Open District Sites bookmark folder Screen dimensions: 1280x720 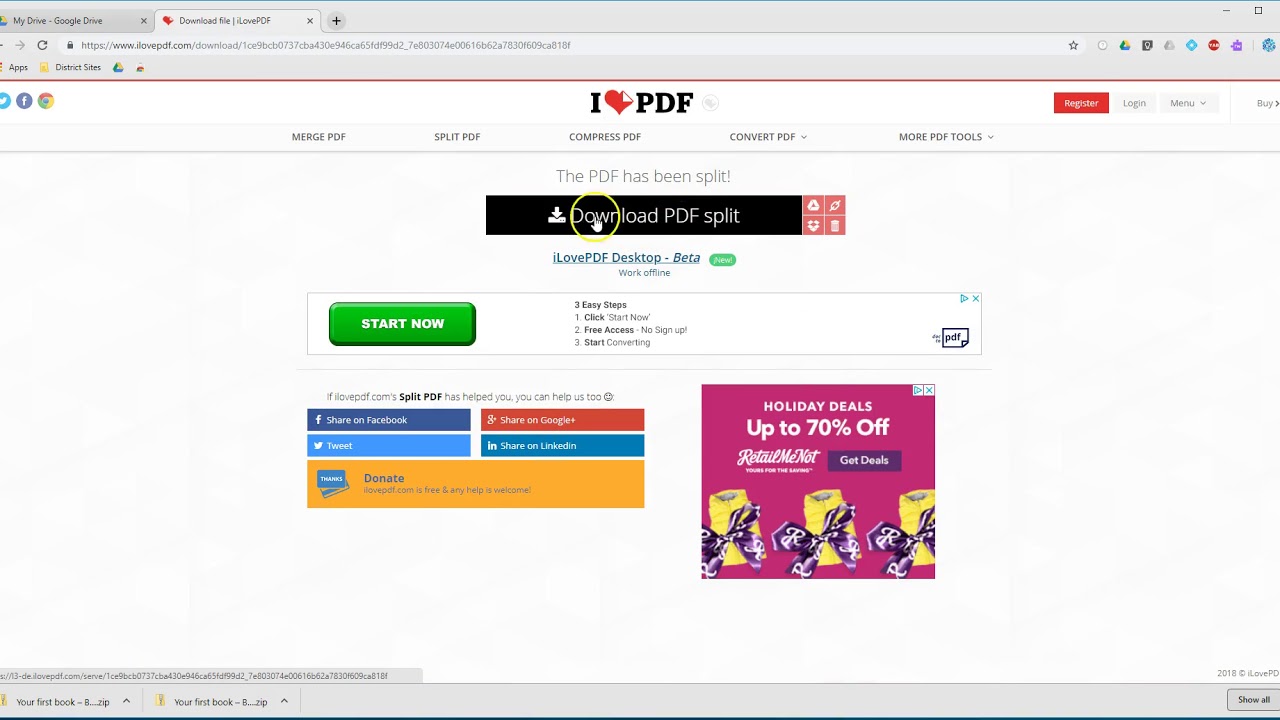tap(70, 67)
